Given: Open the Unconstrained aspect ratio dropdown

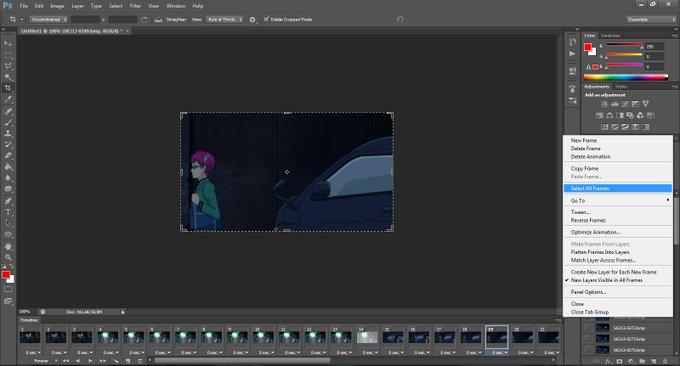Looking at the screenshot, I should [x=49, y=20].
